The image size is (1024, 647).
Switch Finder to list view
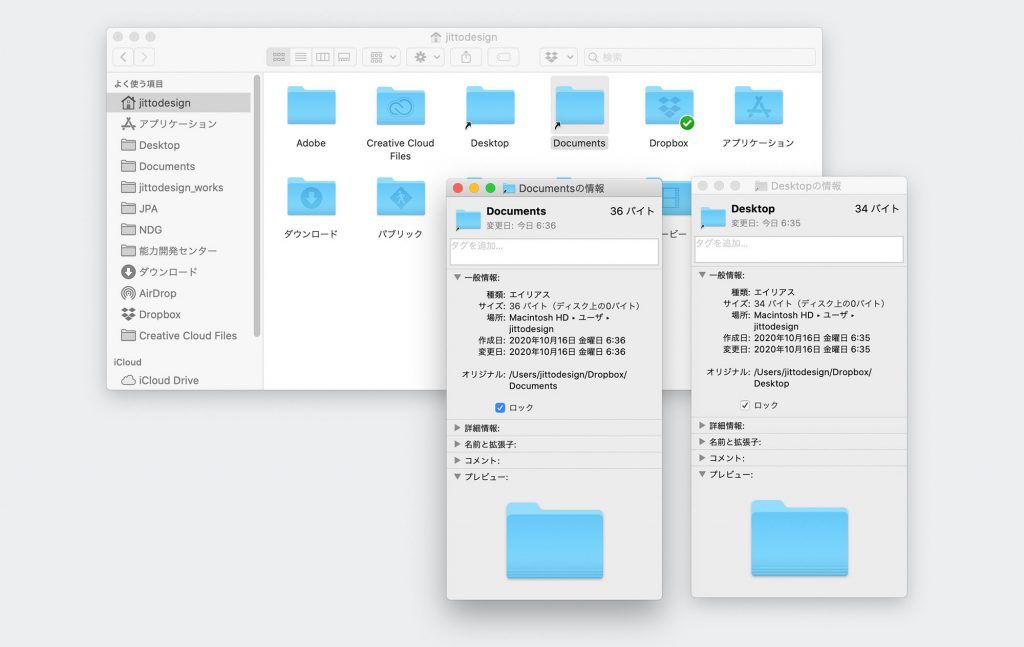300,57
